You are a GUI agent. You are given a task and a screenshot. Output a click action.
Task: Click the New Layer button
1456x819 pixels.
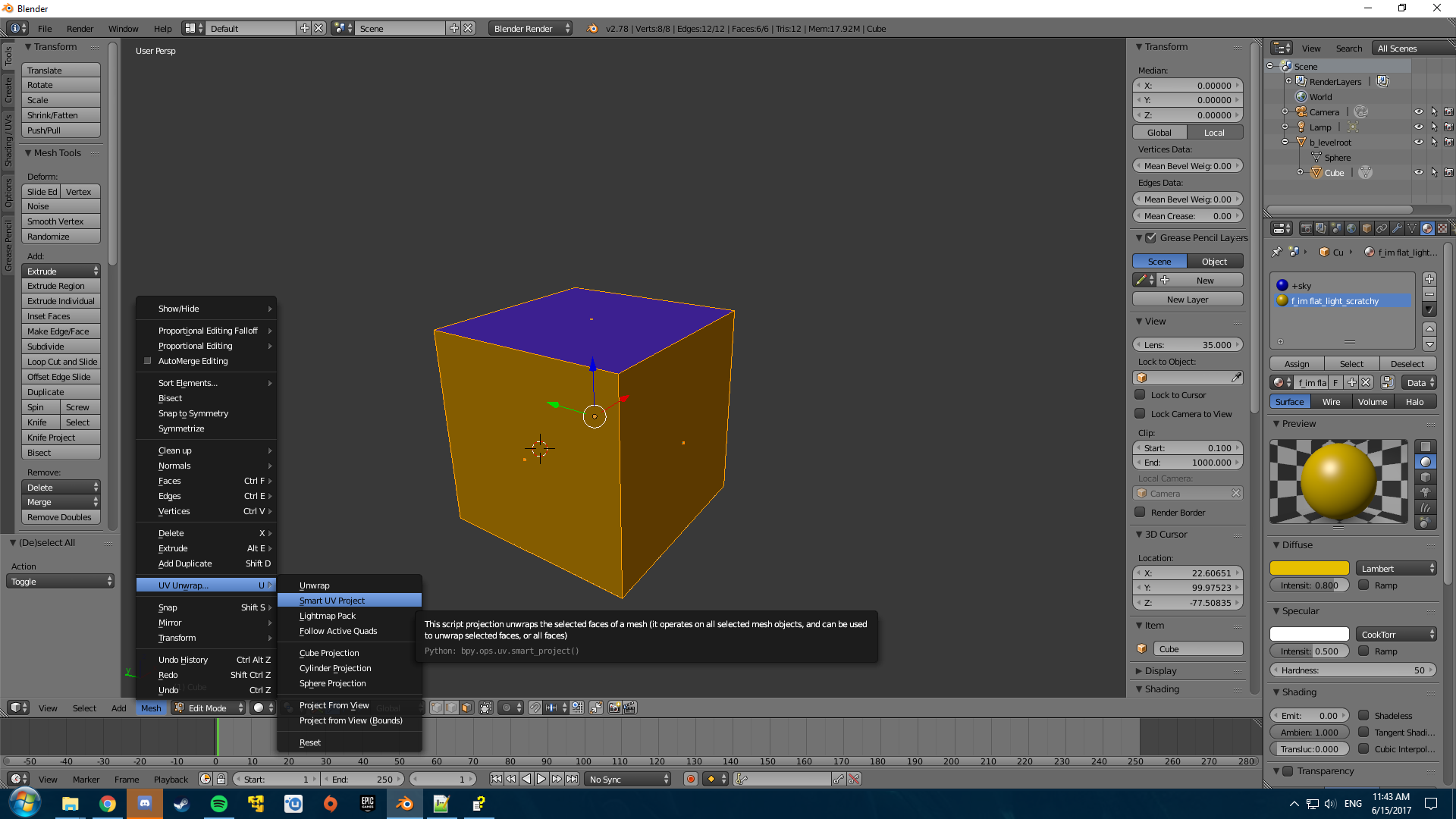click(1187, 300)
